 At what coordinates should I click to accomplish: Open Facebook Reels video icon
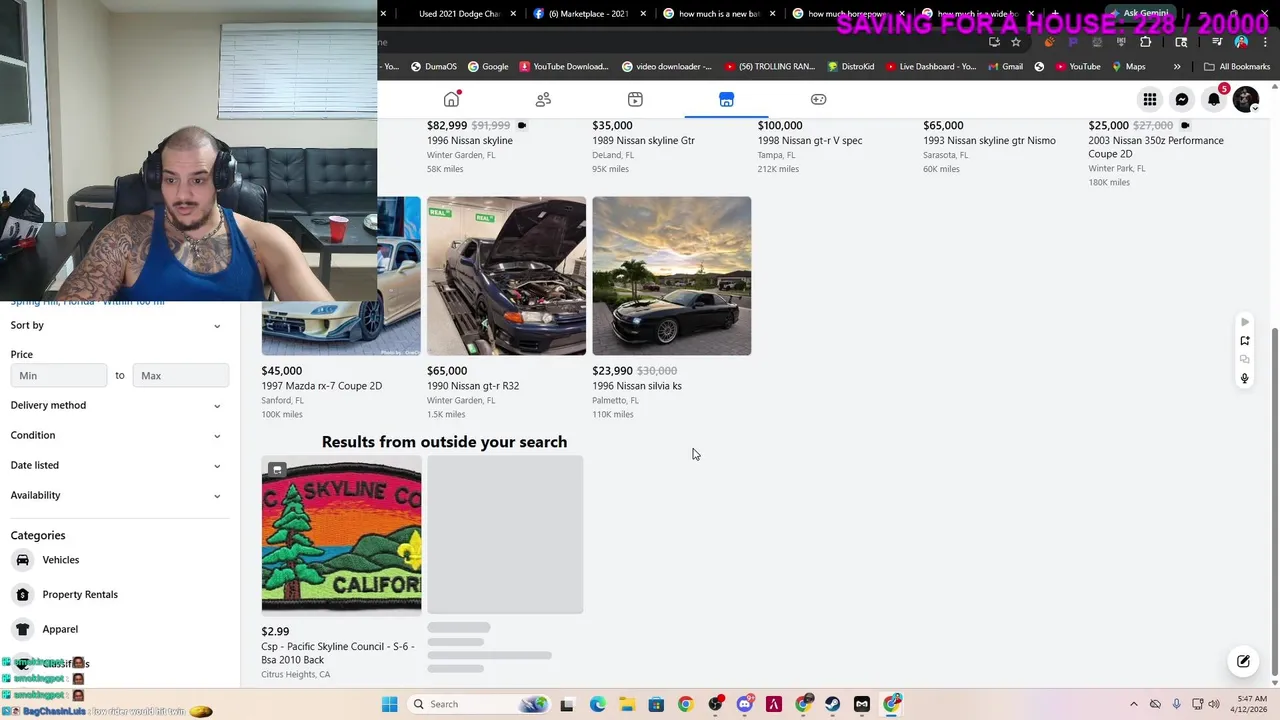click(635, 99)
